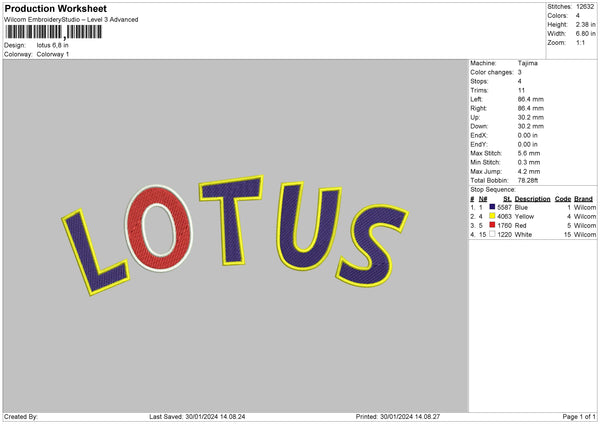600x424 pixels.
Task: Click the barcode in the header
Action: coord(54,32)
